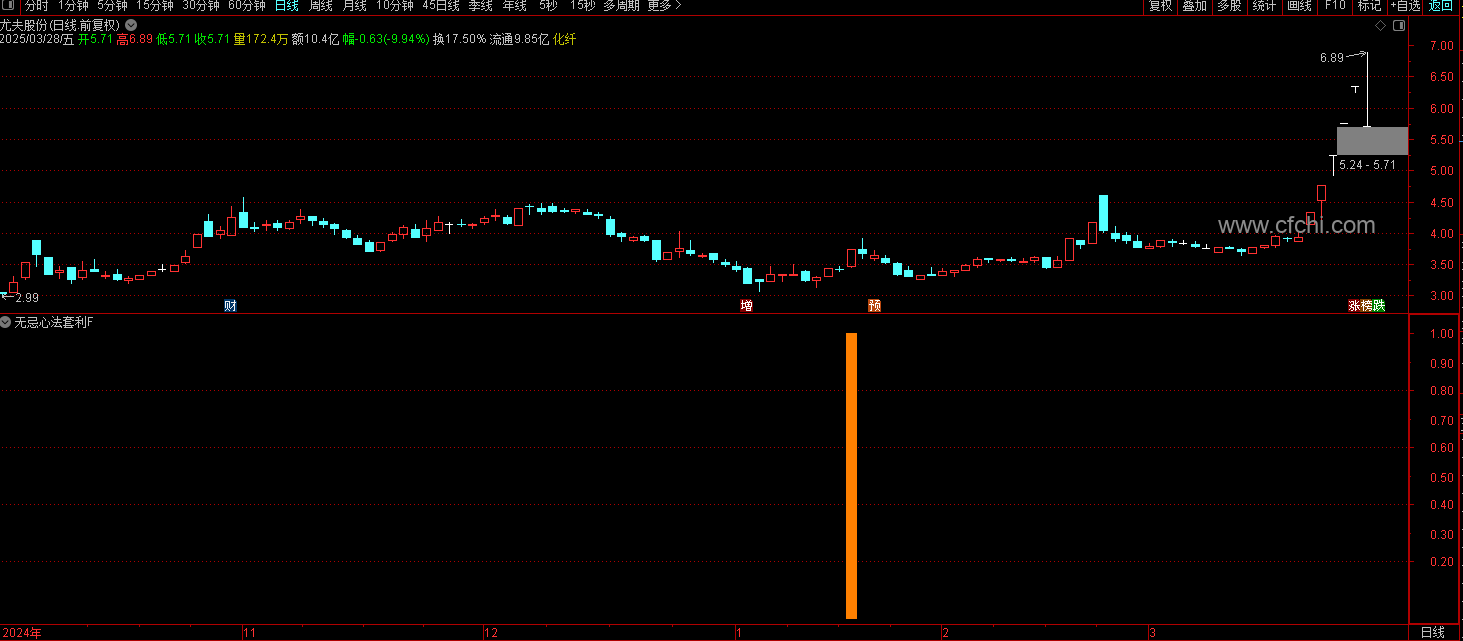Select the 5秒 period tab

click(x=548, y=6)
